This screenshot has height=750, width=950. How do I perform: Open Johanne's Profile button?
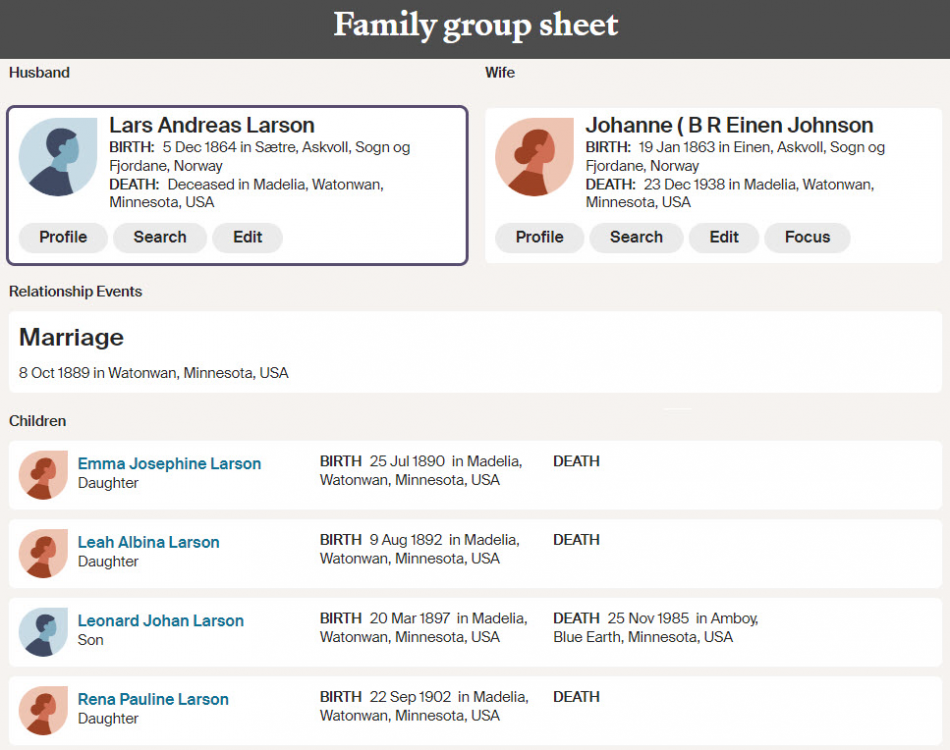(539, 237)
